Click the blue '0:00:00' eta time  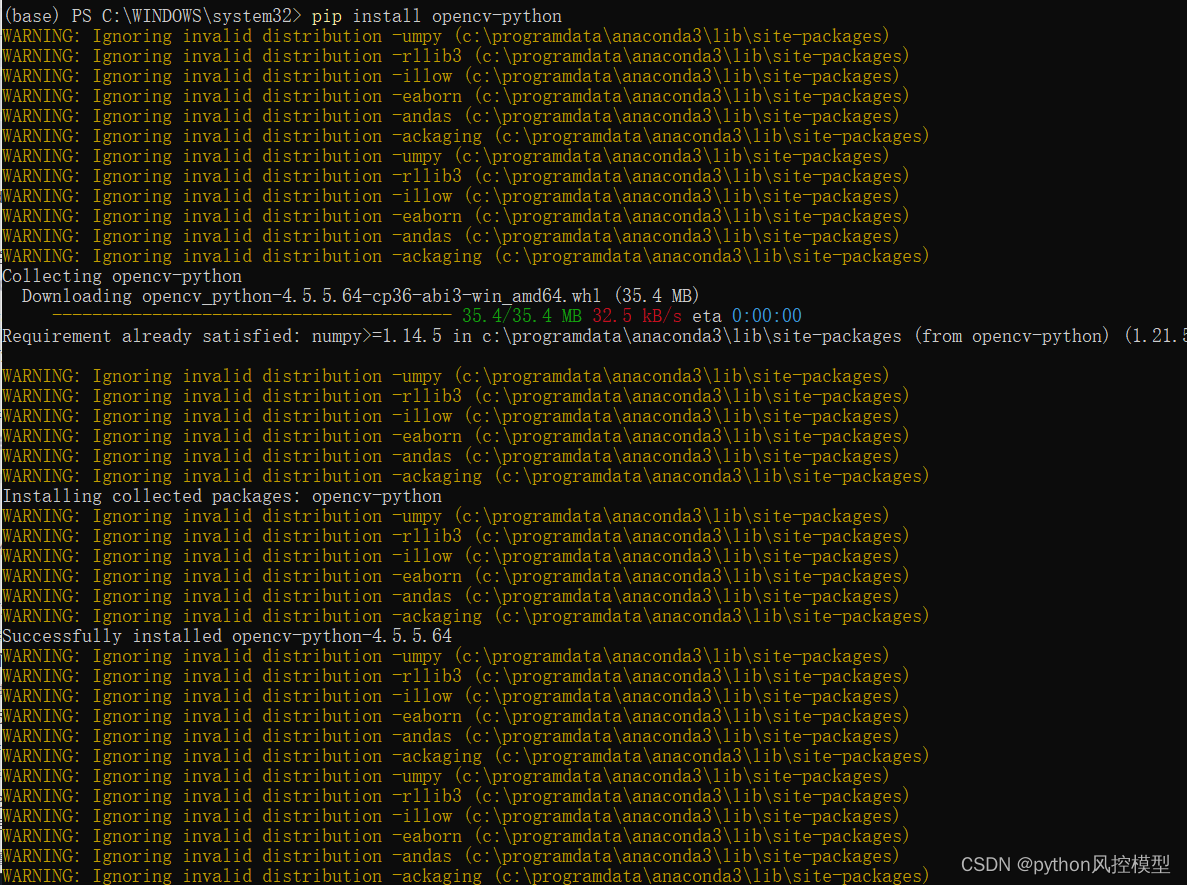coord(766,316)
